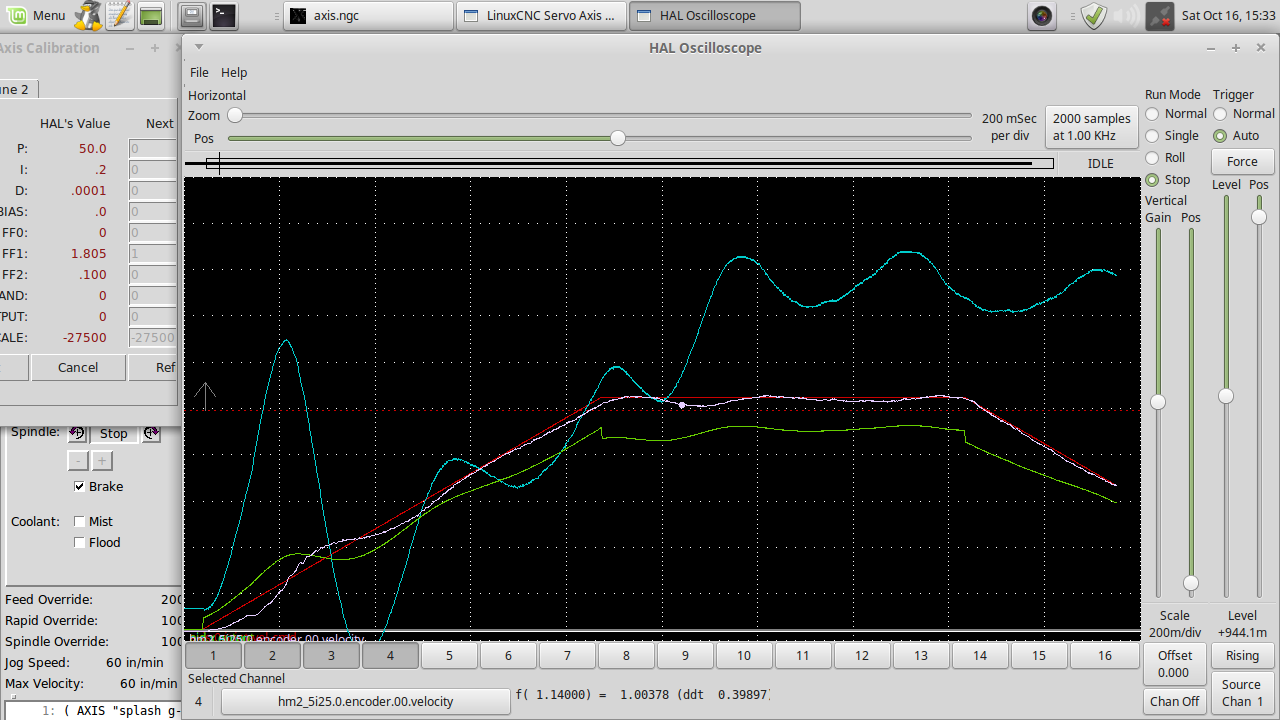Click the Source Chan 1 button
The image size is (1280, 720).
tap(1242, 693)
